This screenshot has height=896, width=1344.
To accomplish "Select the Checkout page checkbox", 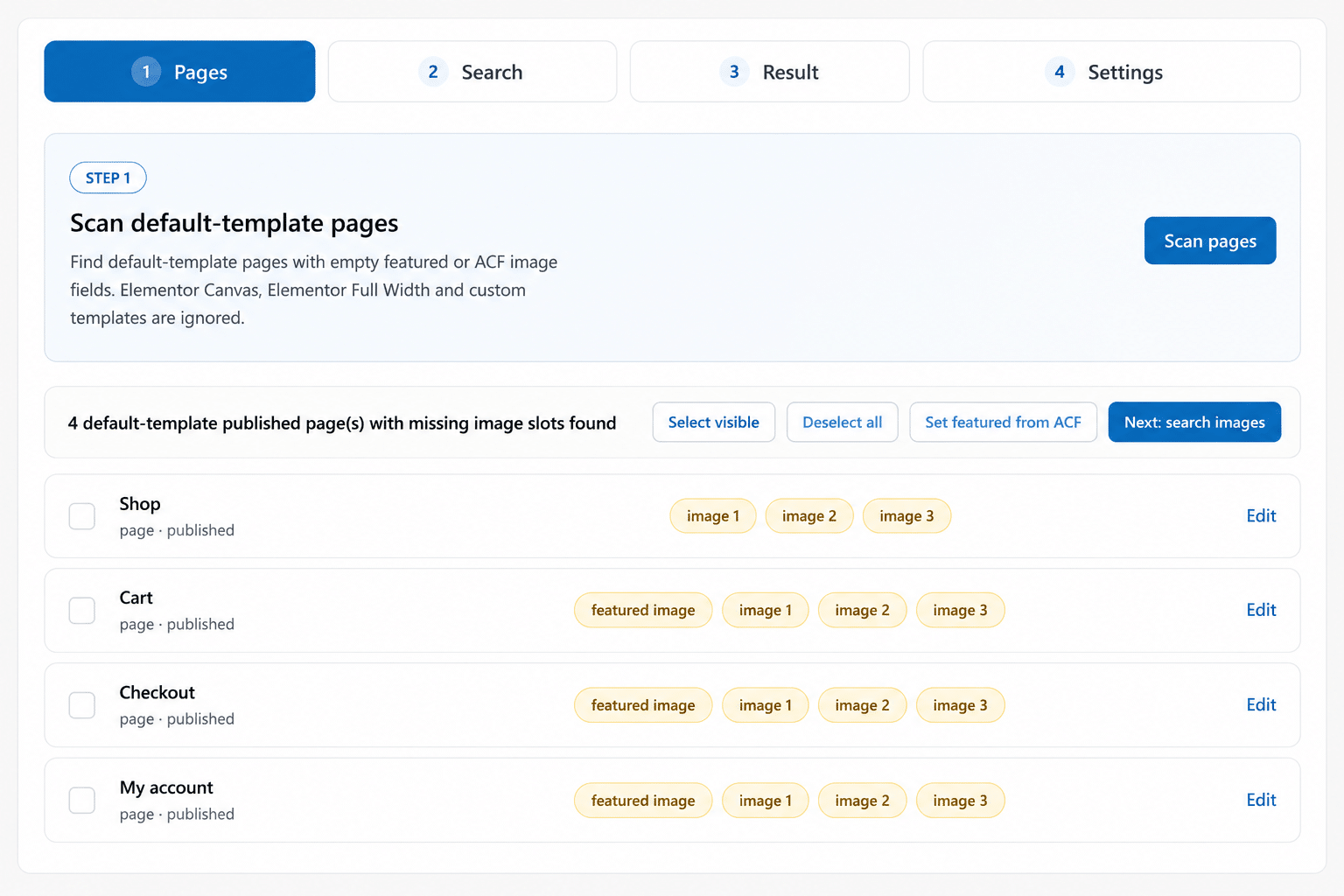I will (x=82, y=705).
